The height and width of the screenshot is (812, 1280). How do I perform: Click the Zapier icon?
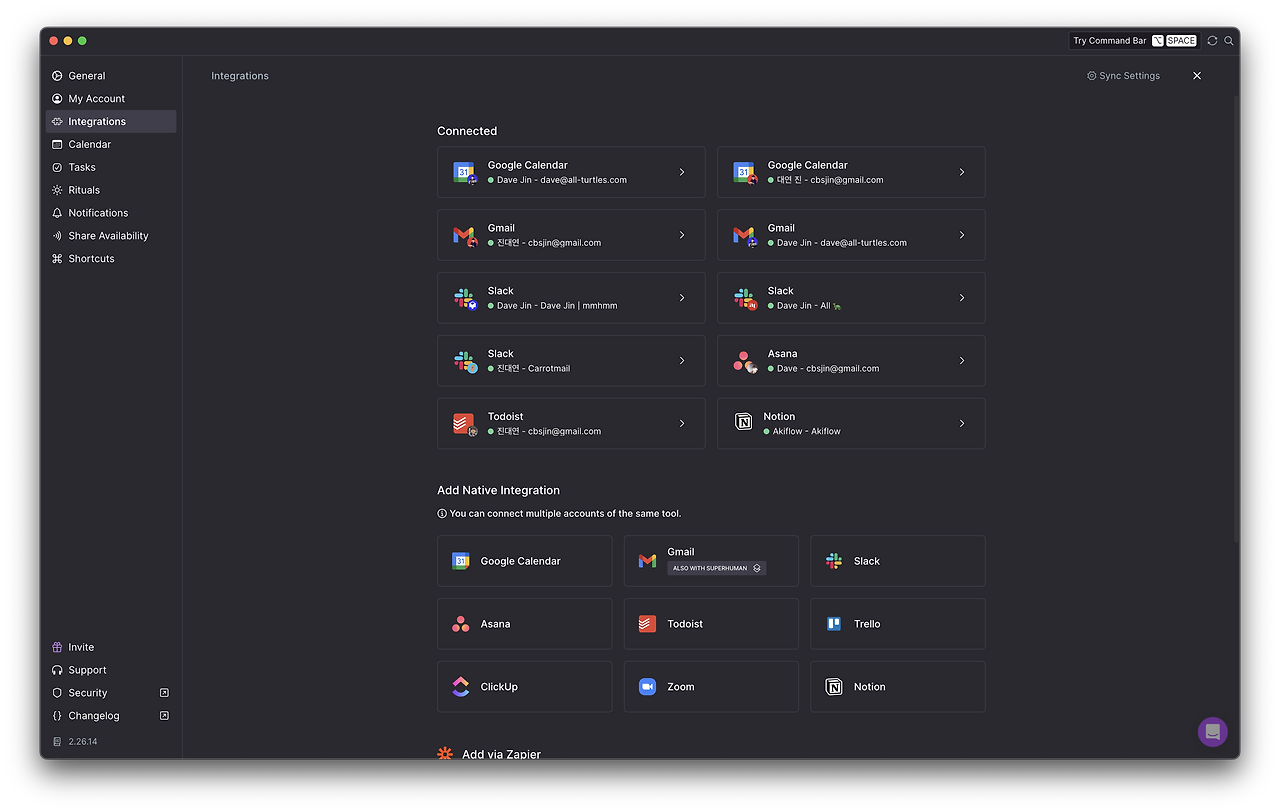coord(445,754)
